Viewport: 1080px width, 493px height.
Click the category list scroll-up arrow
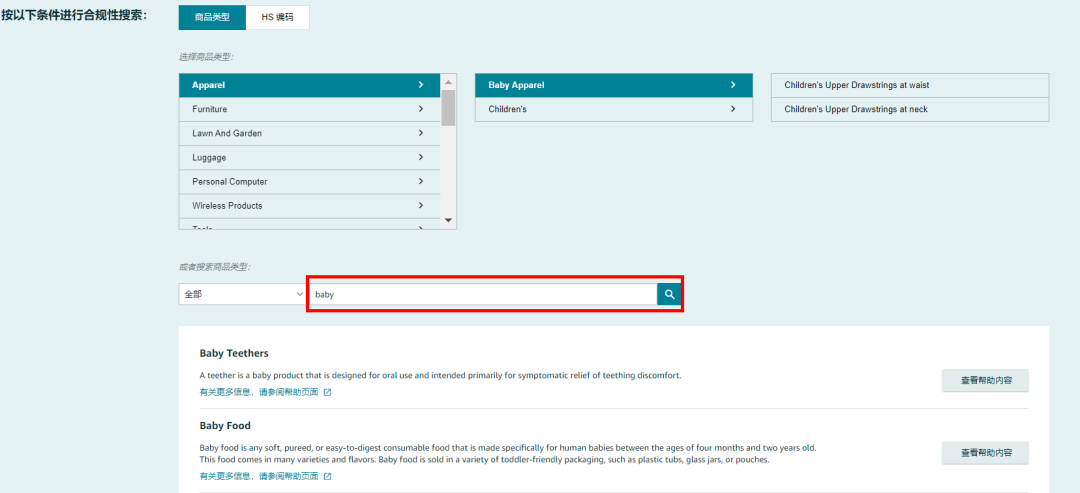pos(448,82)
